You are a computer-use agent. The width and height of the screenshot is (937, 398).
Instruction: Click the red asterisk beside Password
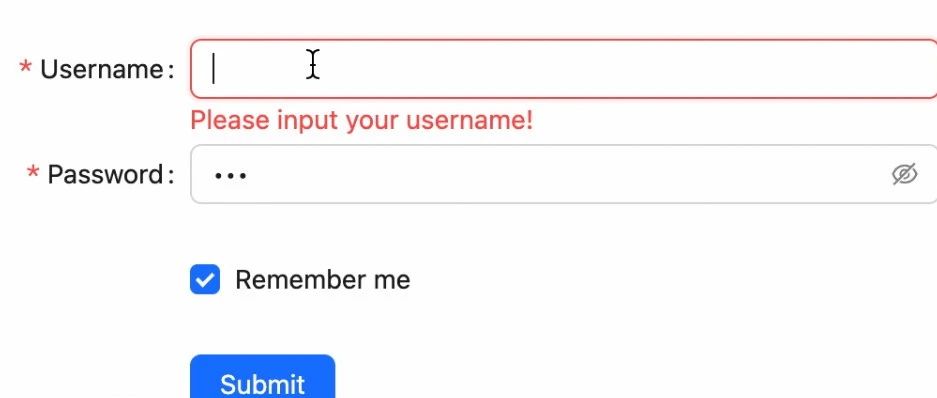point(33,173)
